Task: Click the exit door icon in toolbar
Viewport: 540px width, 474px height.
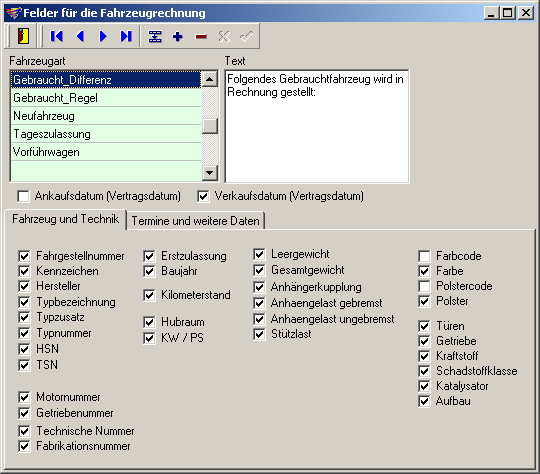Action: pyautogui.click(x=23, y=36)
